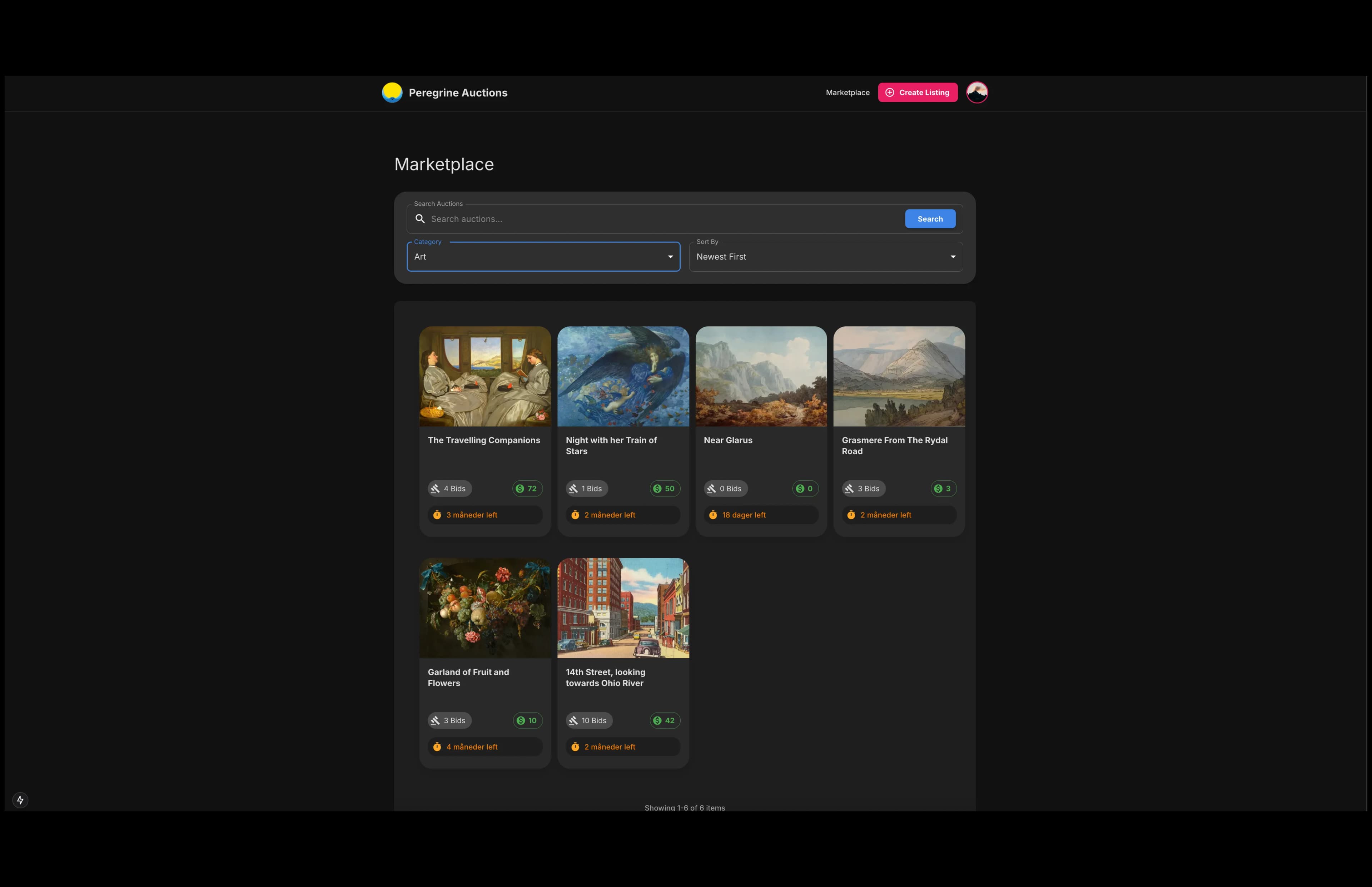Select the Marketplace navigation item
The image size is (1372, 887).
[847, 92]
